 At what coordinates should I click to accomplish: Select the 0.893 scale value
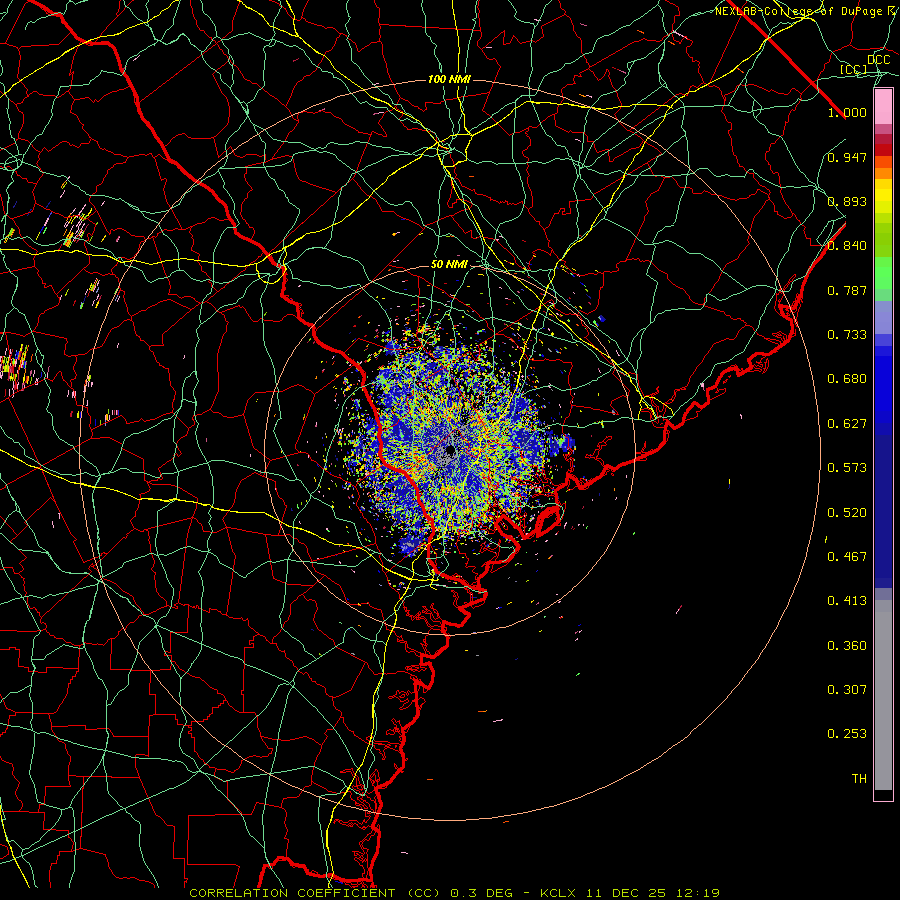tap(847, 201)
